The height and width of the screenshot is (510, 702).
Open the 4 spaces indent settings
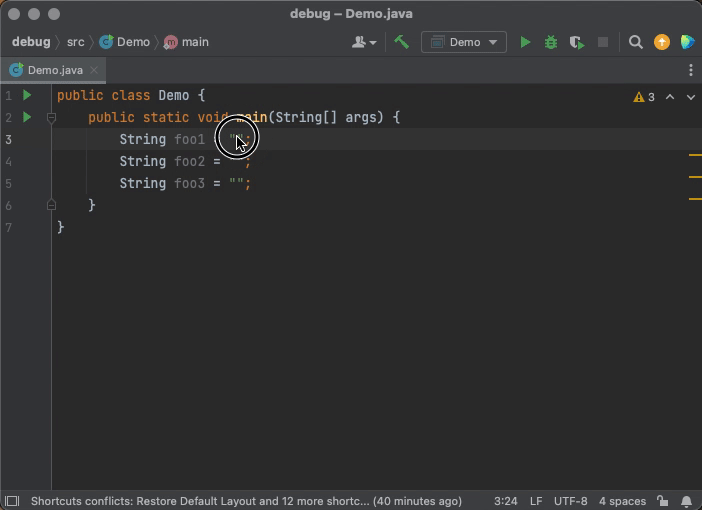point(622,501)
